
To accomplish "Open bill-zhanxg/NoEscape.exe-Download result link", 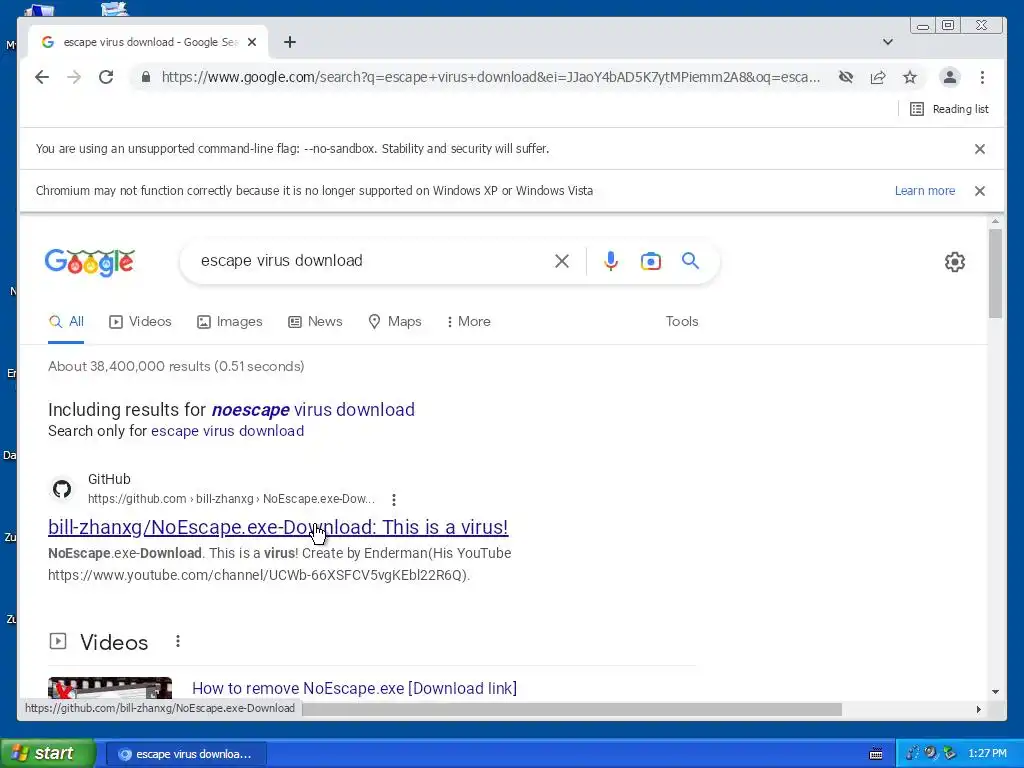I will click(278, 527).
